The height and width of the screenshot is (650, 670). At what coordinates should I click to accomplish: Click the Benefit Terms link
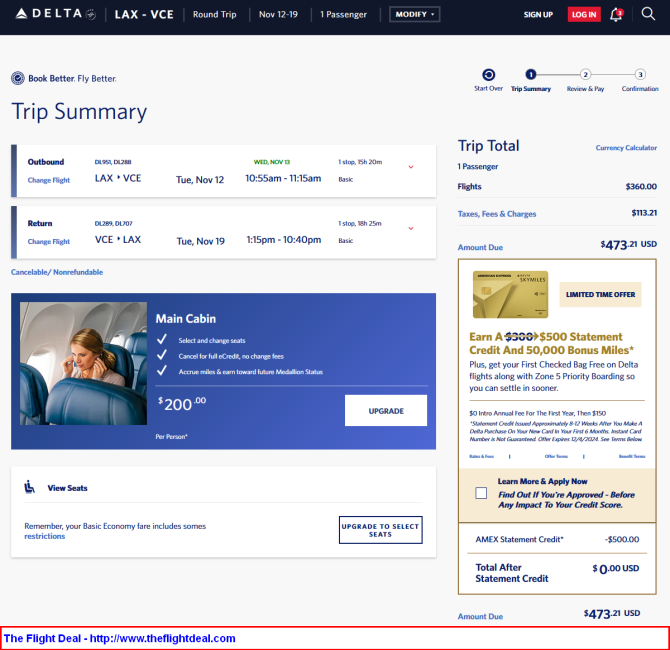(x=632, y=456)
